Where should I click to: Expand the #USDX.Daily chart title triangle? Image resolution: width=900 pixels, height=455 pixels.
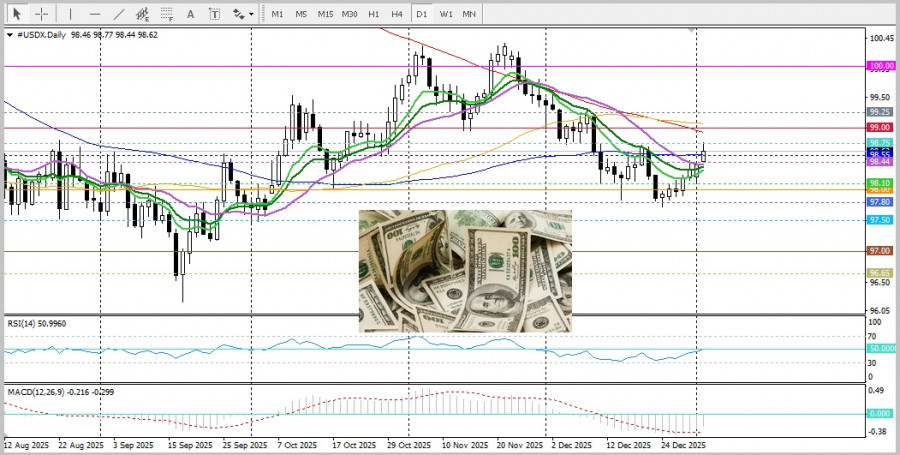(x=9, y=35)
